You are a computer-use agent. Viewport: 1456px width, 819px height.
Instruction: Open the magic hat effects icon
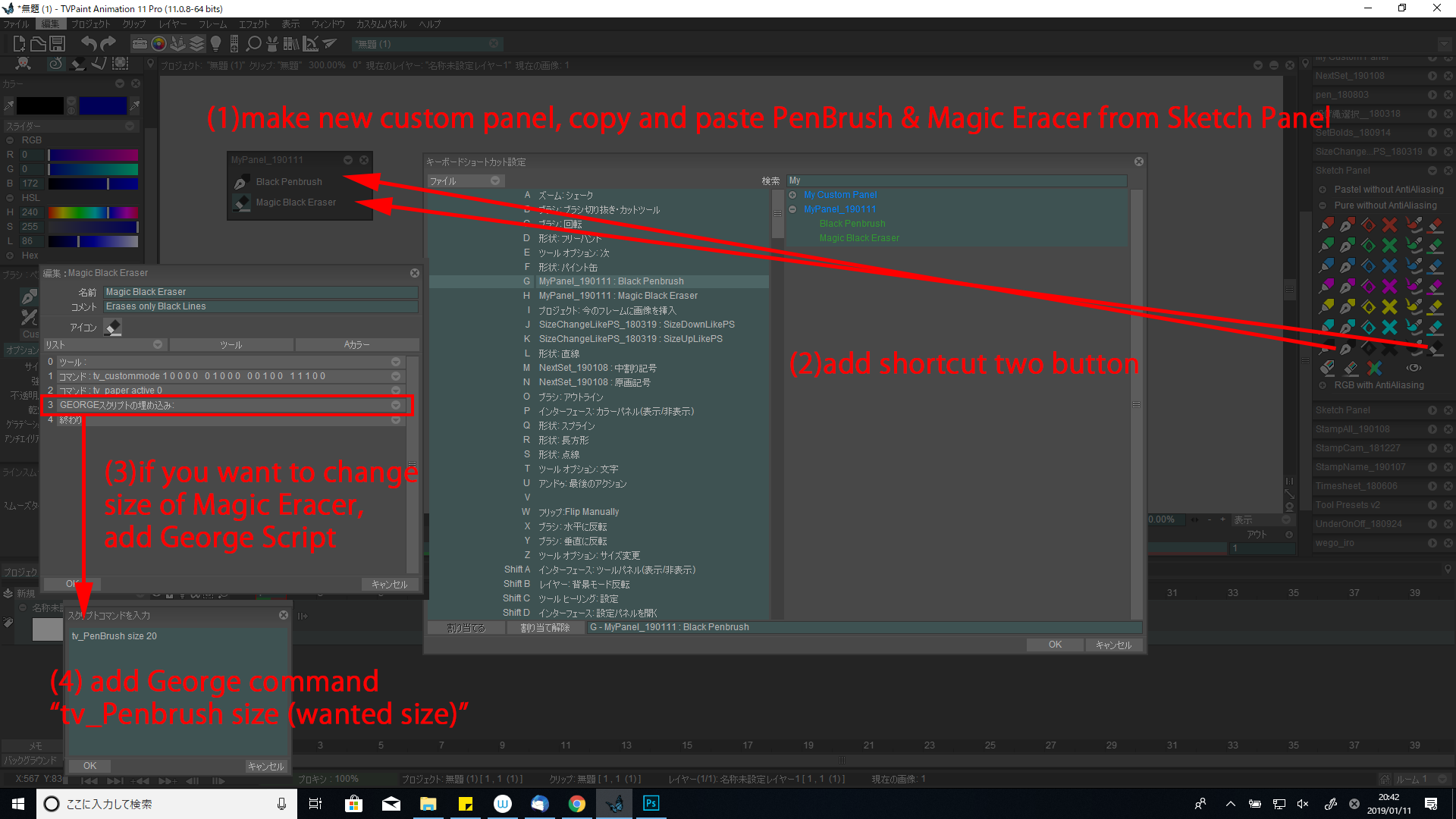[273, 44]
